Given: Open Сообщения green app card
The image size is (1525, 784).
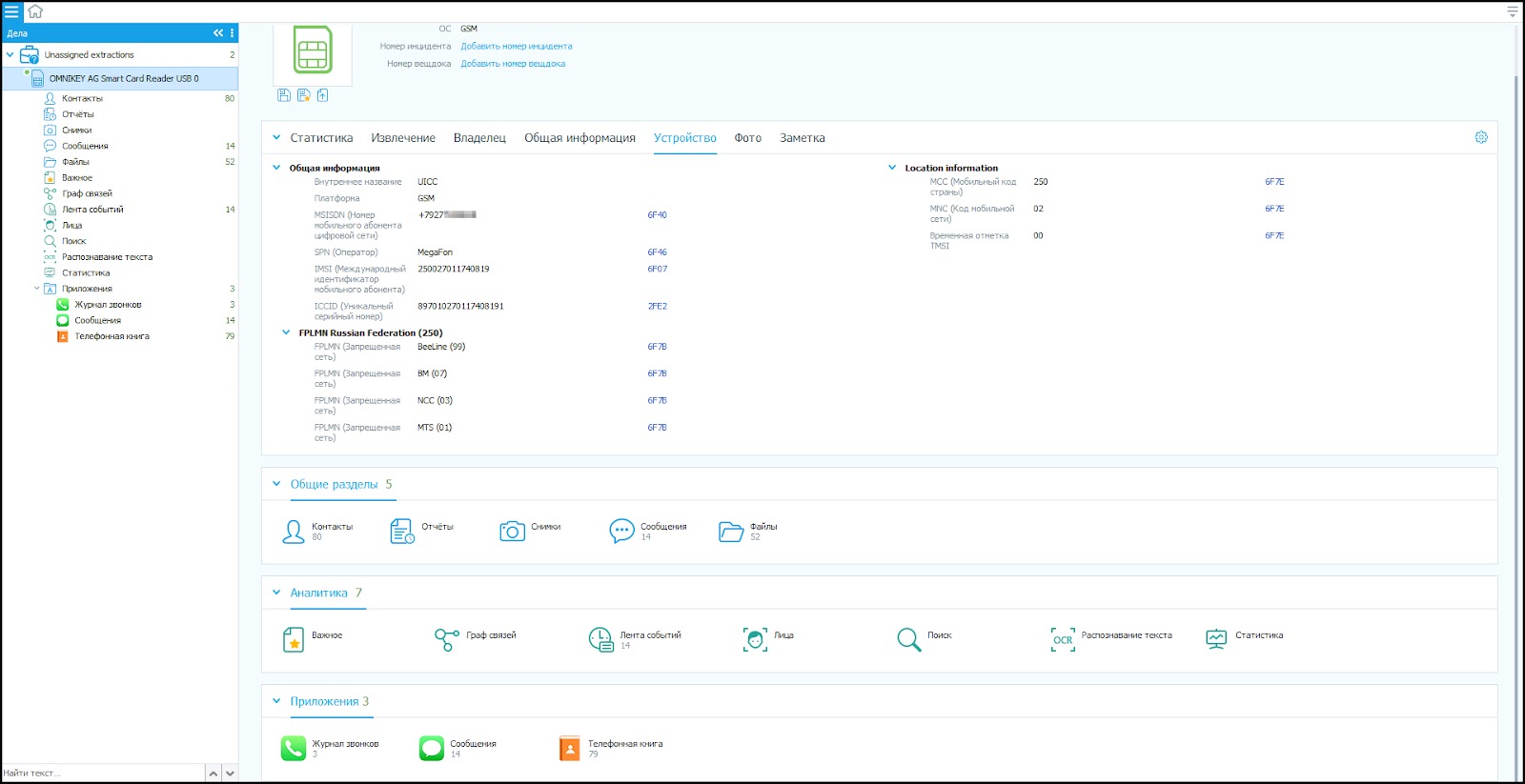Looking at the screenshot, I should click(457, 749).
